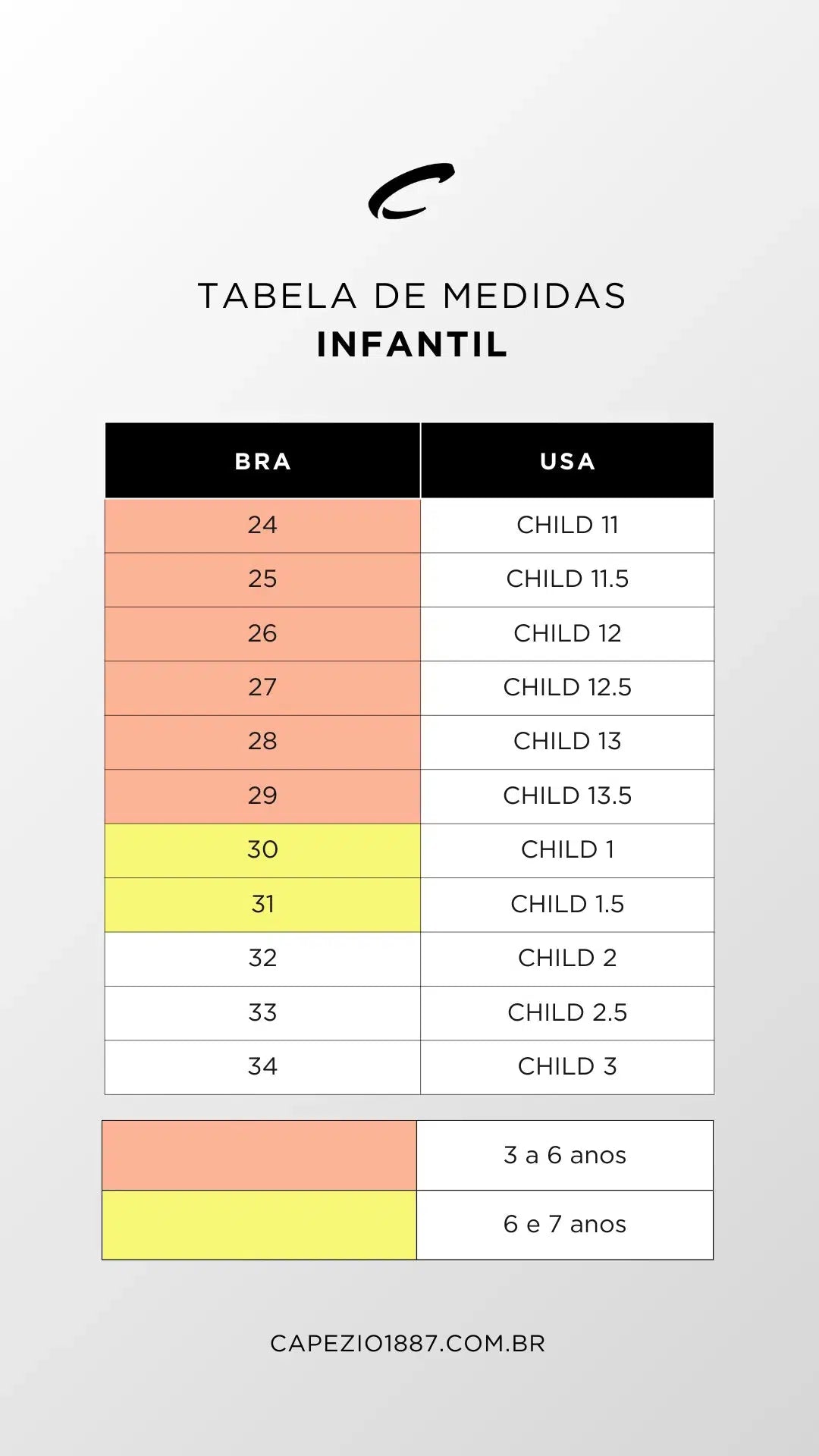Click the BRA column header
819x1456 pixels.
coord(262,461)
